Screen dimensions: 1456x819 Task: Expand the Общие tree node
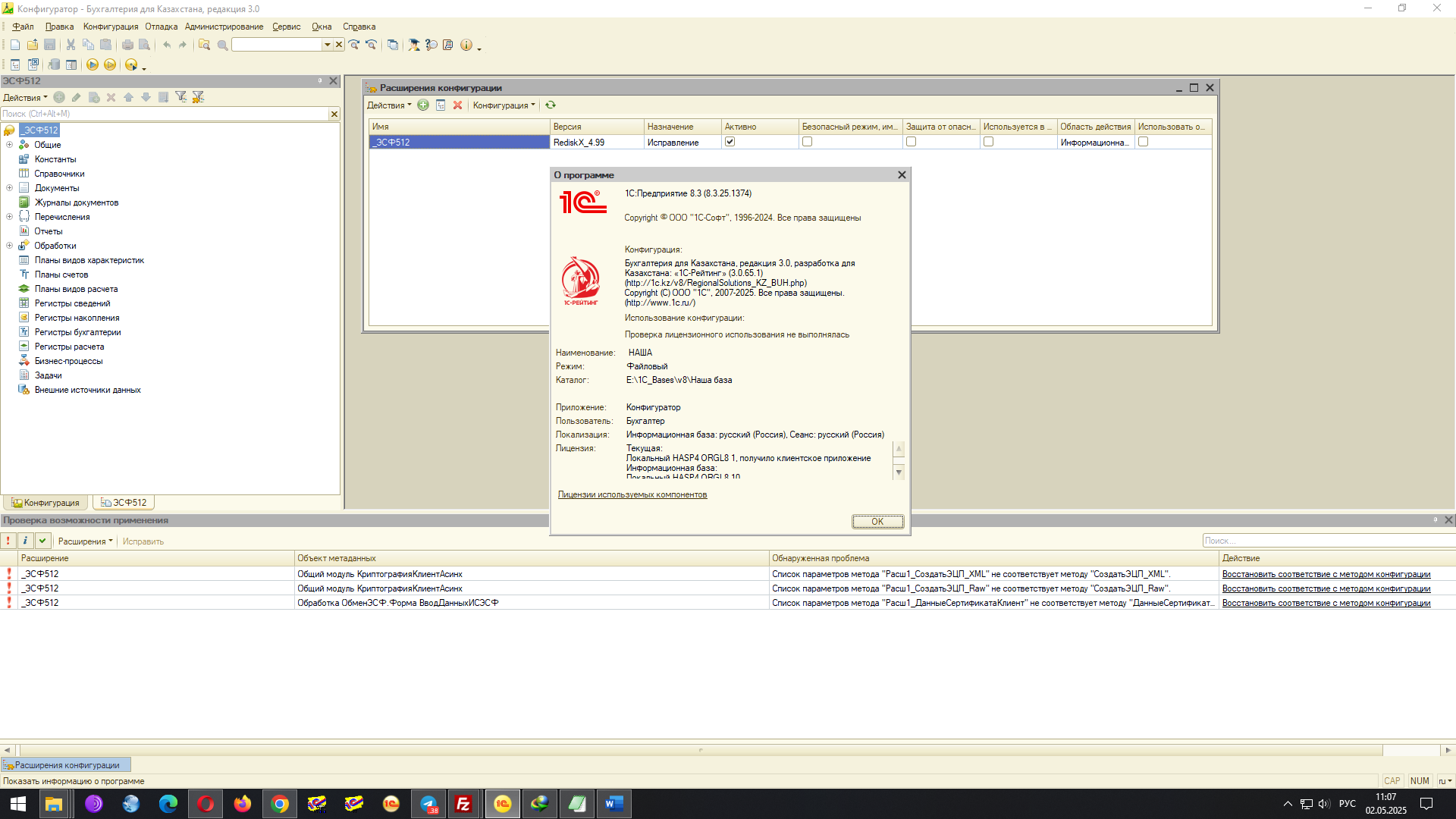pos(9,145)
